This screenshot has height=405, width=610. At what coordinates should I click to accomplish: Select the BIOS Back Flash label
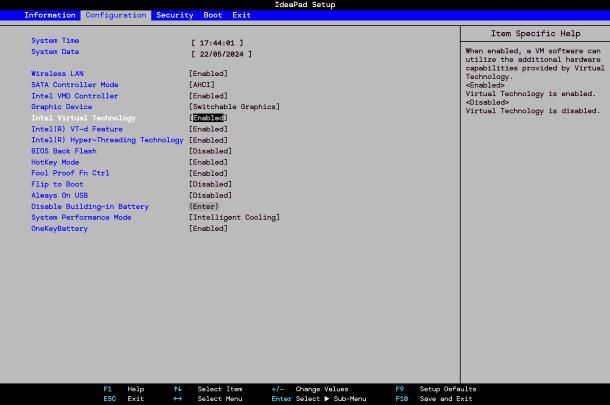tap(64, 151)
